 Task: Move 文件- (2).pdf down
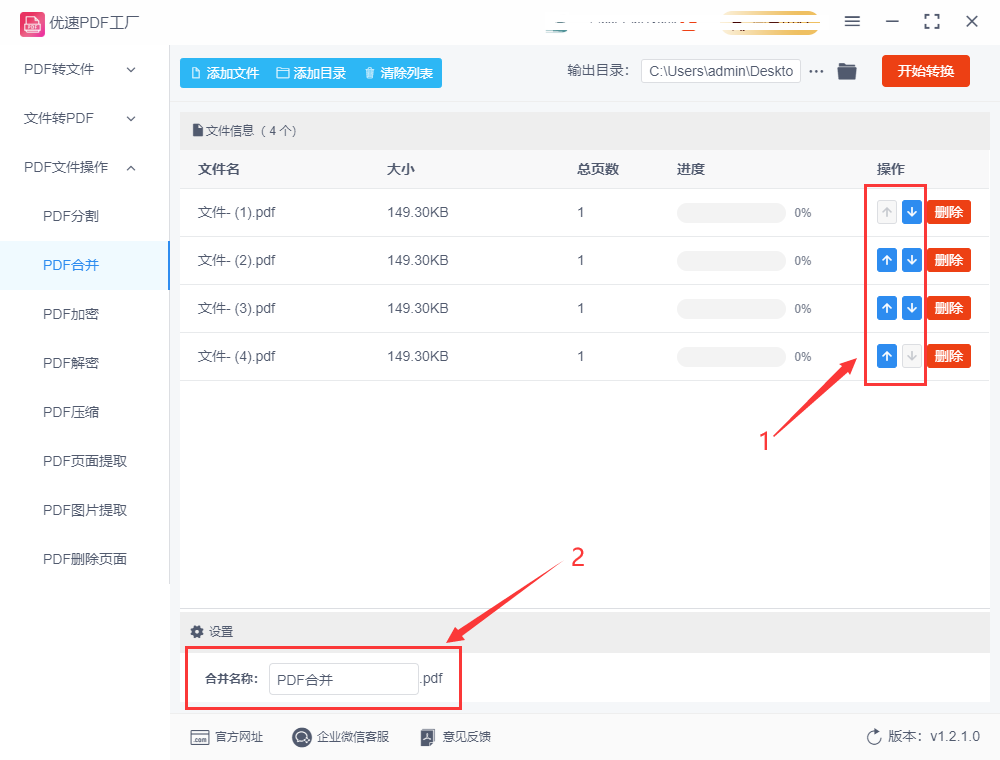coord(912,260)
